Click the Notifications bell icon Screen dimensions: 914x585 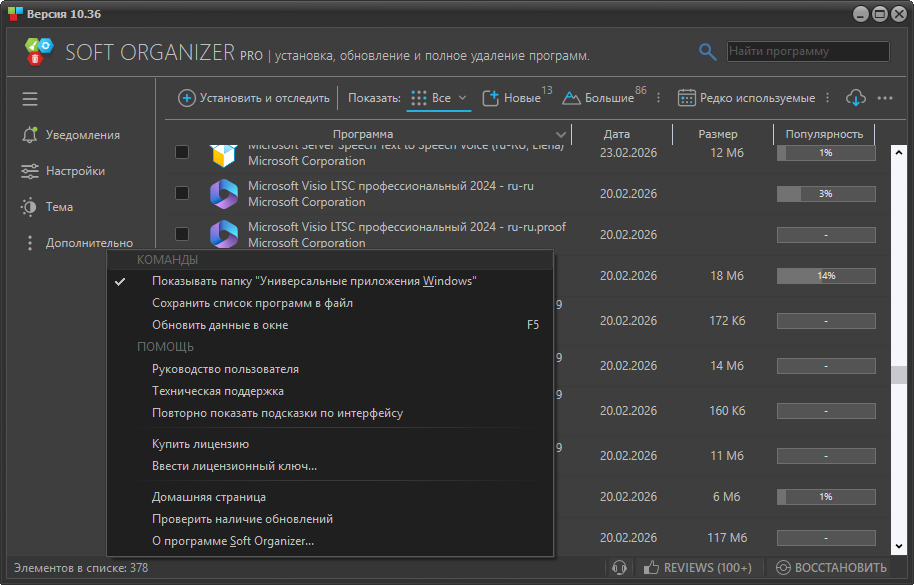tap(30, 135)
